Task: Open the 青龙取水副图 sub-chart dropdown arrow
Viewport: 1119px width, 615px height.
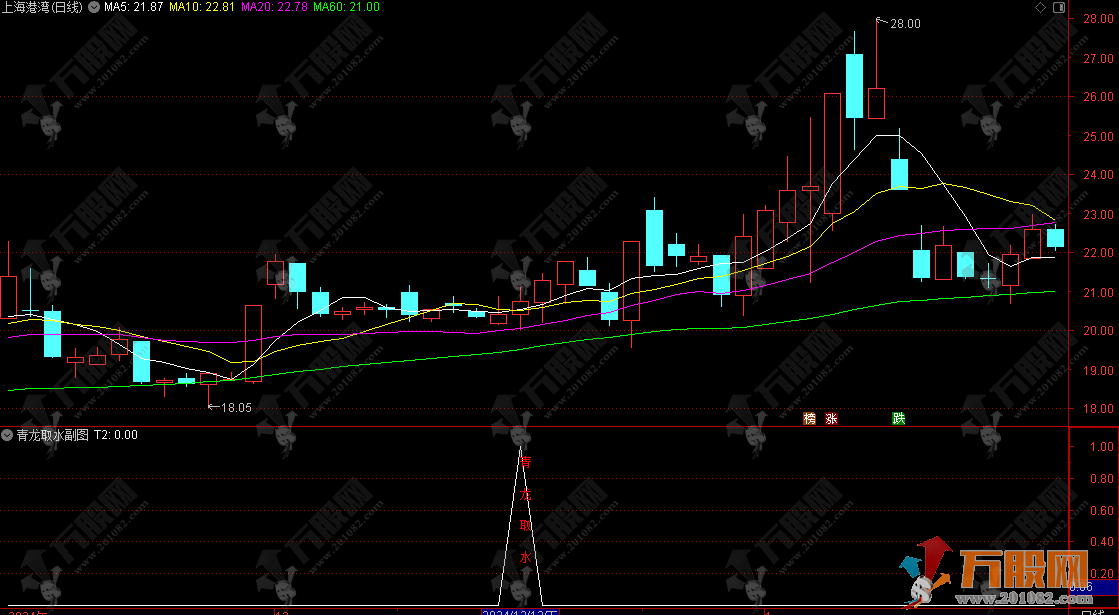Action: [x=8, y=434]
